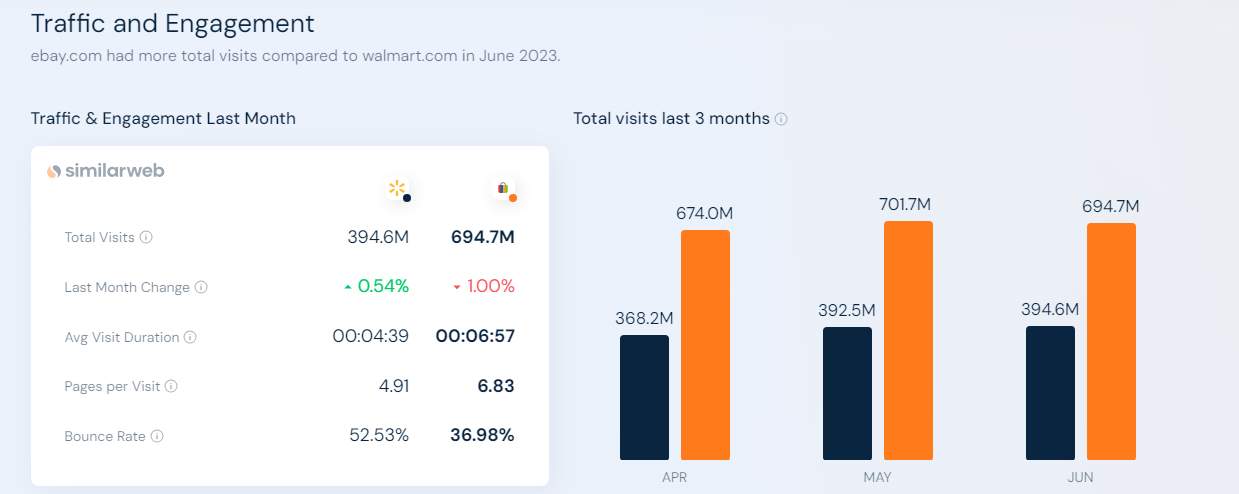Click the info icon beside Total Visits
Image resolution: width=1239 pixels, height=494 pixels.
point(146,238)
